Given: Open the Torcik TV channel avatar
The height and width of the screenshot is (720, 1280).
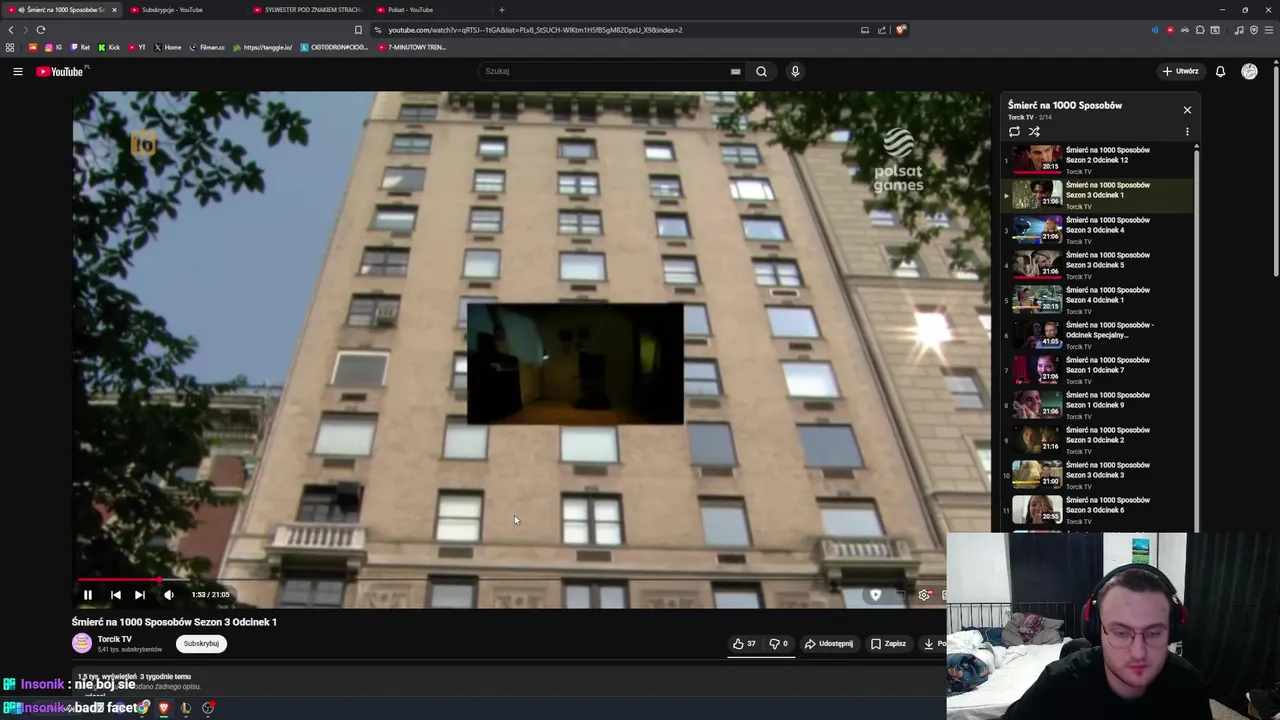Looking at the screenshot, I should click(81, 644).
